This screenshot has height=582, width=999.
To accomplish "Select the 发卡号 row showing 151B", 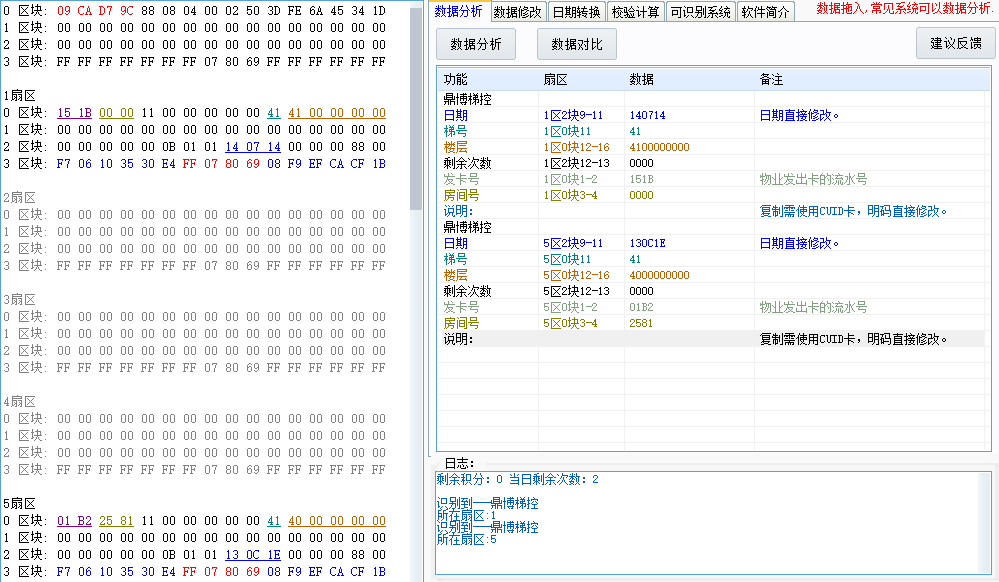I will coord(642,179).
